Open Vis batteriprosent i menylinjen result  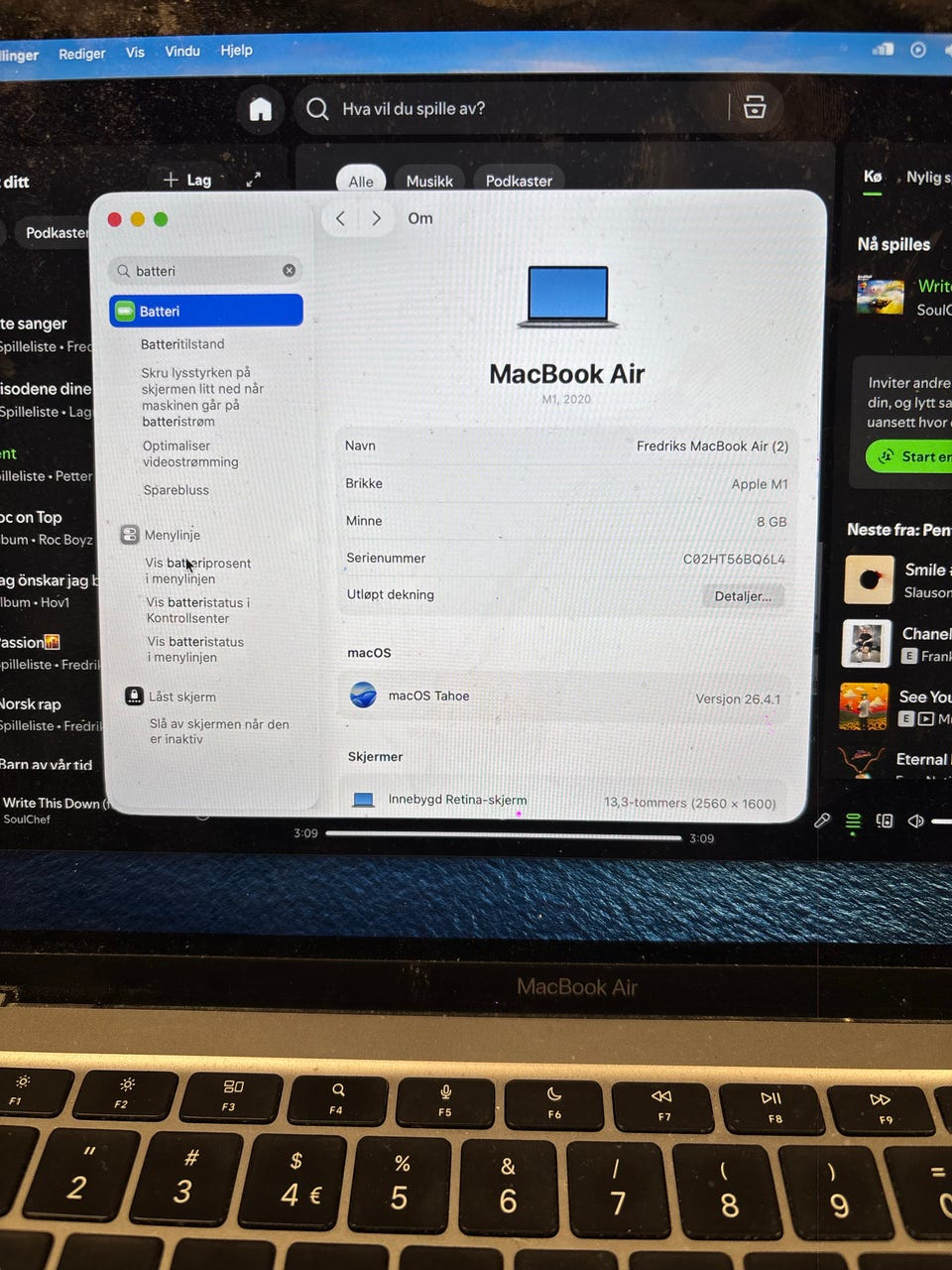coord(198,571)
